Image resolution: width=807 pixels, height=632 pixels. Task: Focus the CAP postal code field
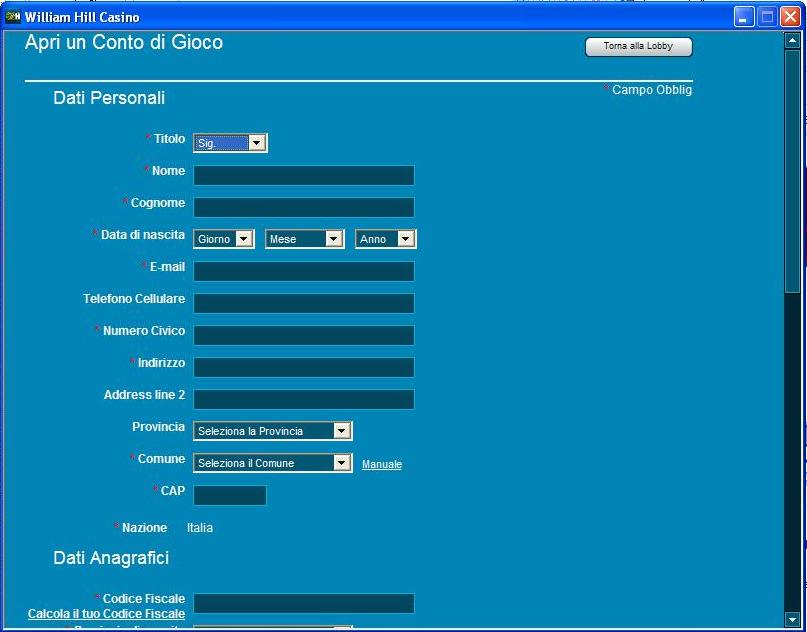click(x=230, y=495)
